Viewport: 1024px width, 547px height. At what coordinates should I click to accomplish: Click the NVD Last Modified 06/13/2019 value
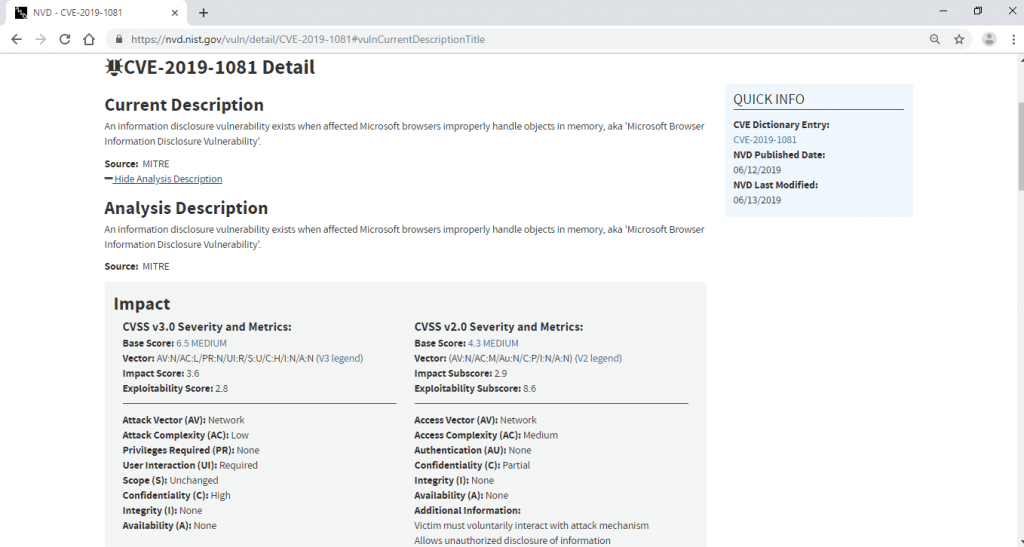coord(757,200)
